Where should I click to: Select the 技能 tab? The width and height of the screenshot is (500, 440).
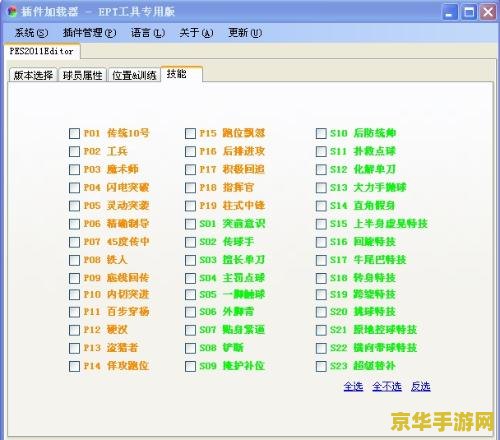[181, 74]
